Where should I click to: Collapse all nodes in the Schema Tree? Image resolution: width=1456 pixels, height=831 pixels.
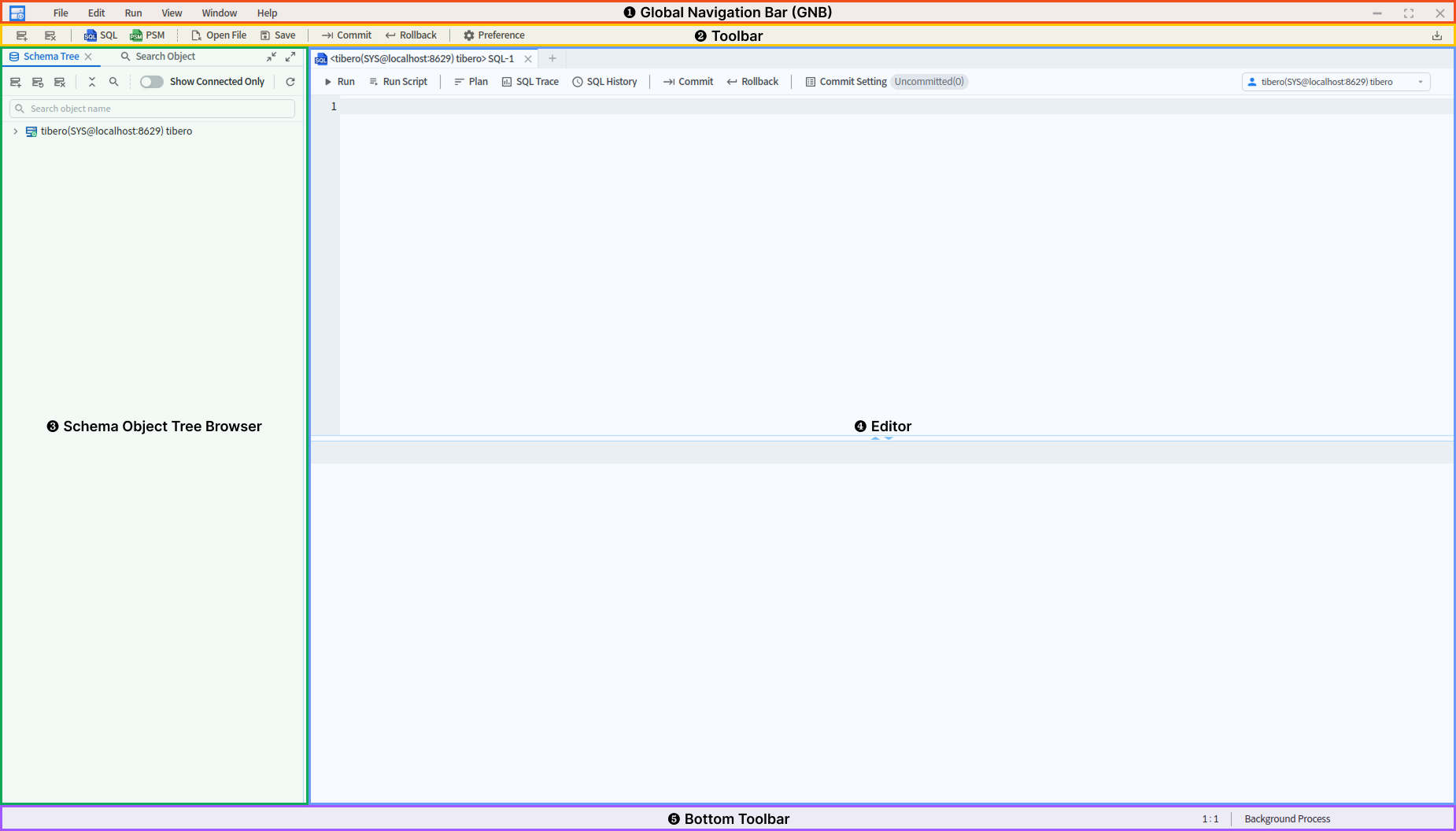pos(92,82)
